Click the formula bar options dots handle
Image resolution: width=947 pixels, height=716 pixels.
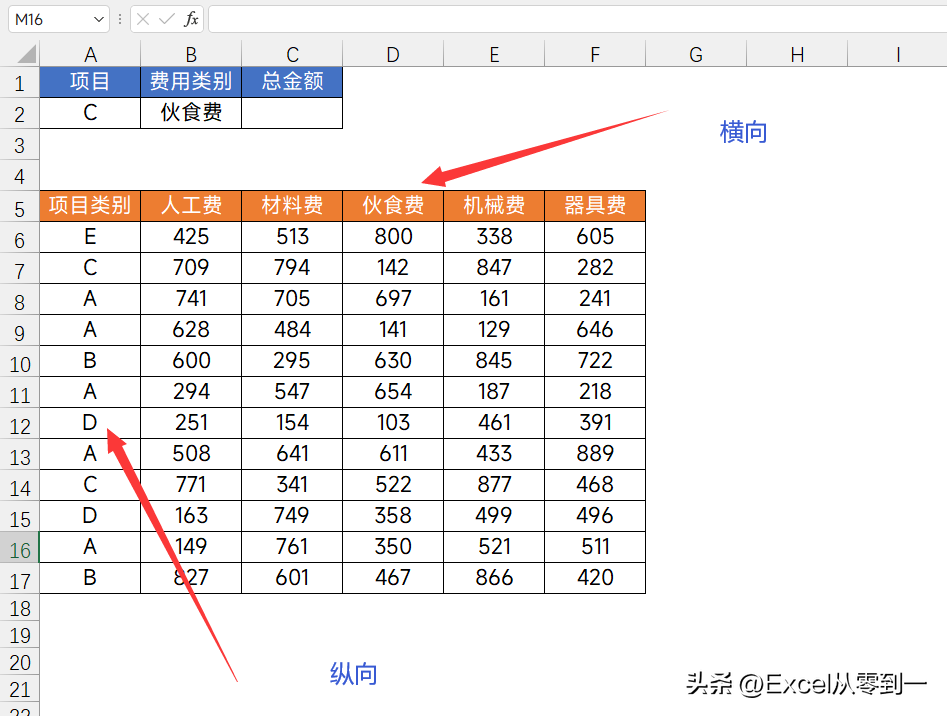pos(120,19)
